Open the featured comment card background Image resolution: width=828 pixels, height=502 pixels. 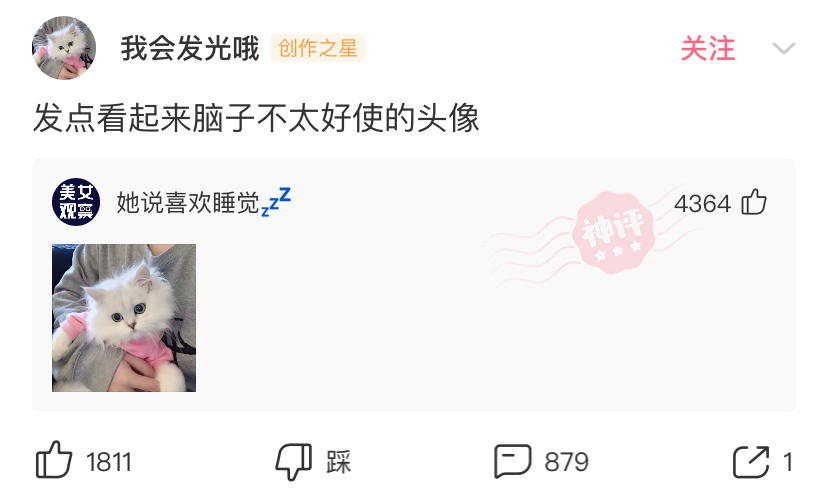[414, 285]
